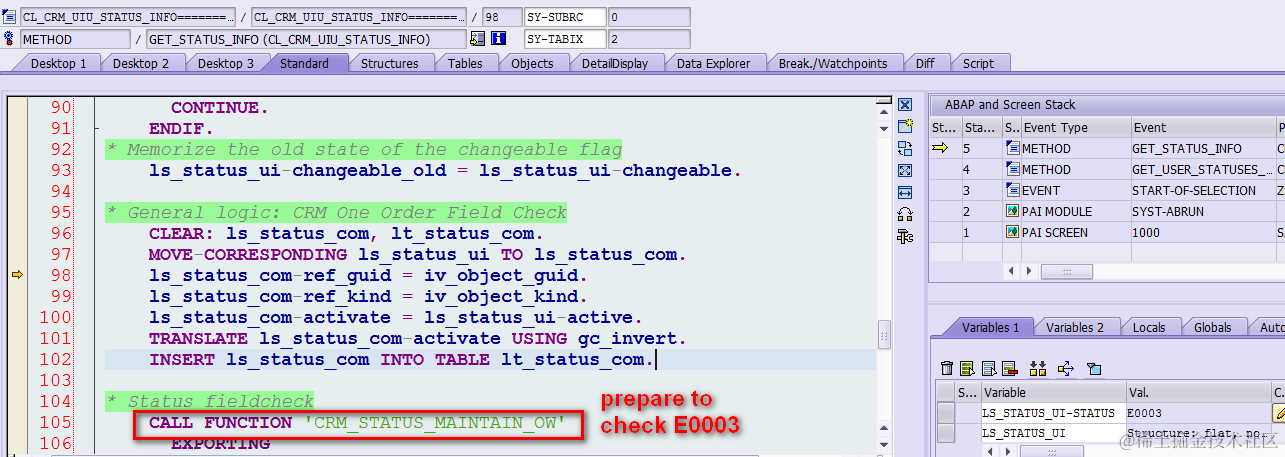The image size is (1285, 457).
Task: Click the row selector for LS_STATUS_UI-STATUS
Action: point(946,413)
